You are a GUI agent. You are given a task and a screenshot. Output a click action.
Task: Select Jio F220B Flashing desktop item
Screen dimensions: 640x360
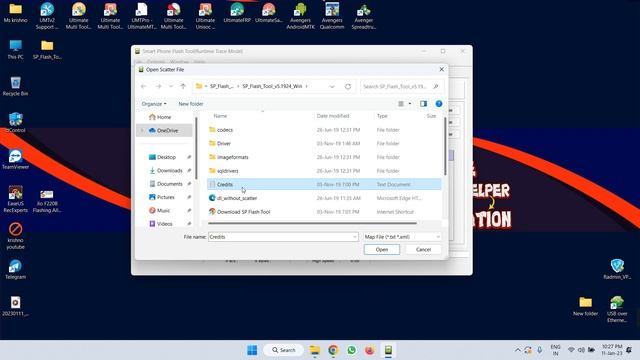coord(47,201)
